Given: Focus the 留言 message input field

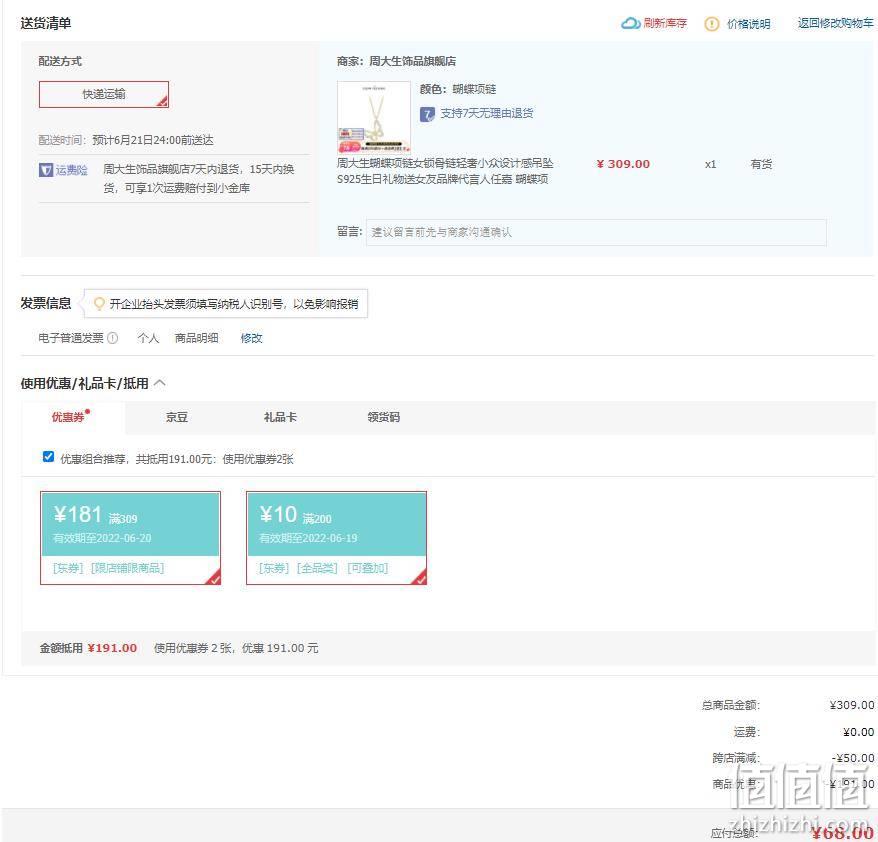Looking at the screenshot, I should [x=596, y=232].
